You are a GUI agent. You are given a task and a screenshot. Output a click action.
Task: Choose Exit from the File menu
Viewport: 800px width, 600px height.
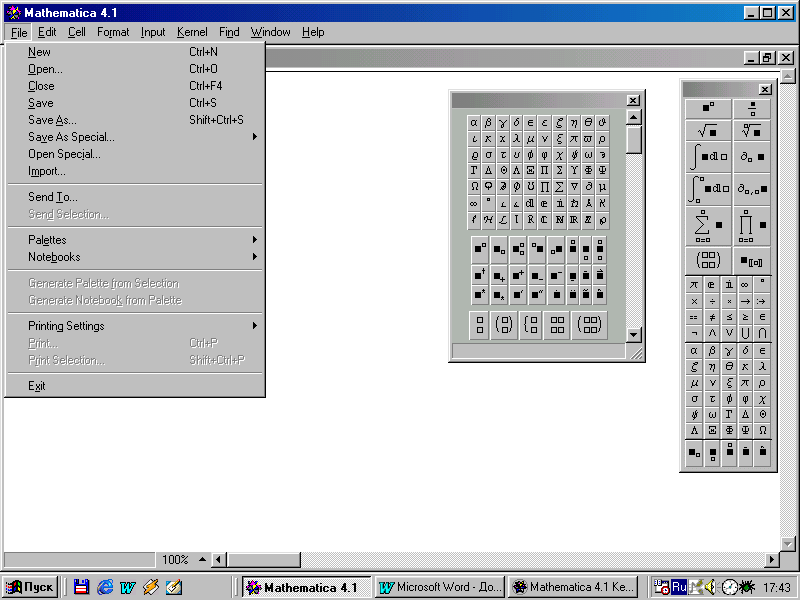click(x=135, y=386)
